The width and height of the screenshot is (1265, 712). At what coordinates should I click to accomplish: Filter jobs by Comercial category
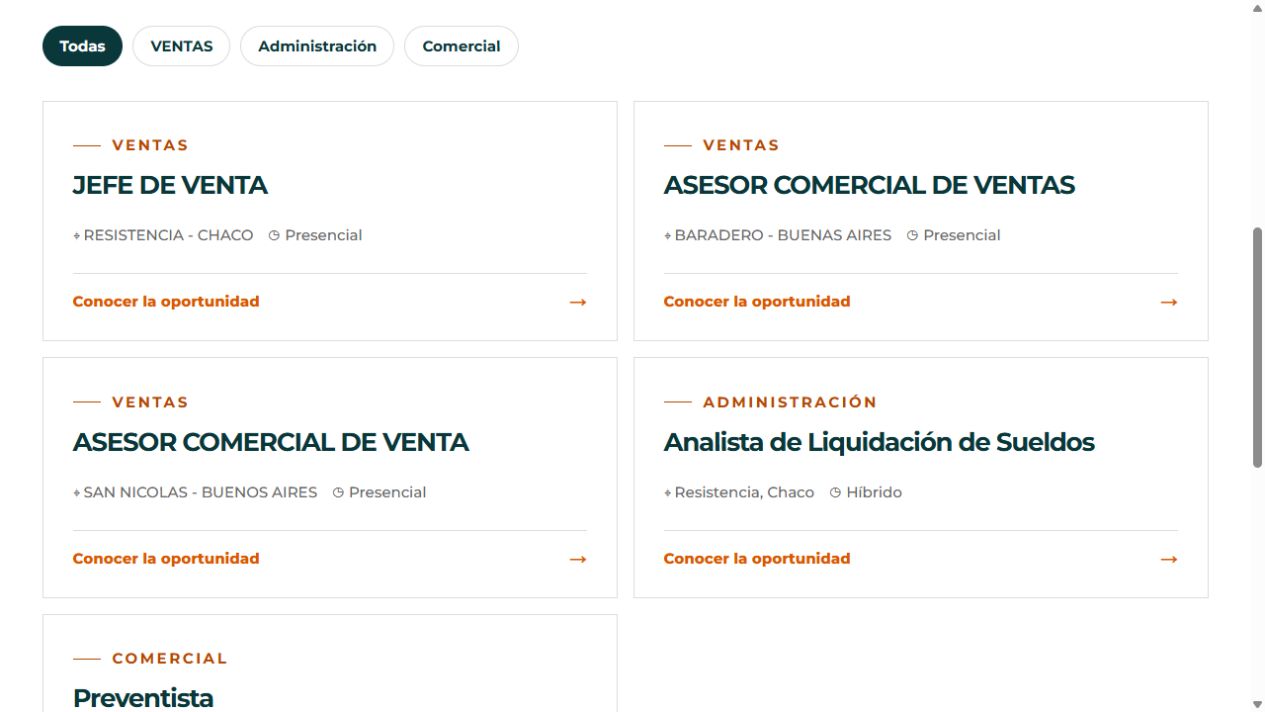461,46
